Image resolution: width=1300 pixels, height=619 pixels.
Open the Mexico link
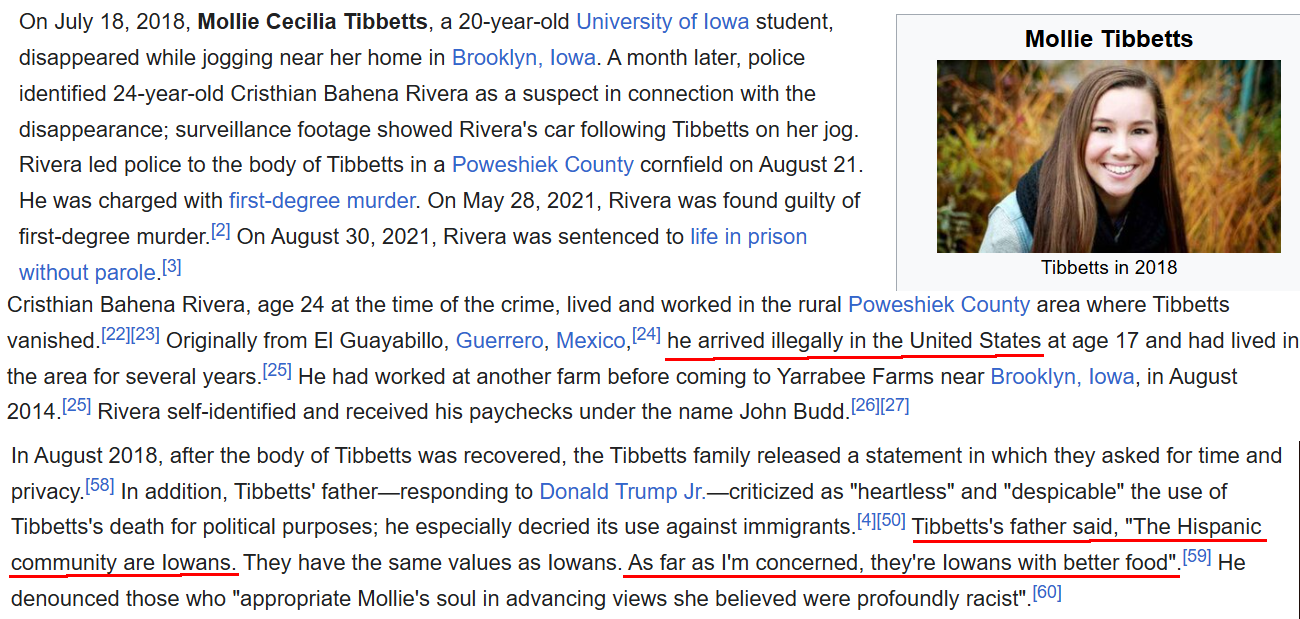point(591,341)
